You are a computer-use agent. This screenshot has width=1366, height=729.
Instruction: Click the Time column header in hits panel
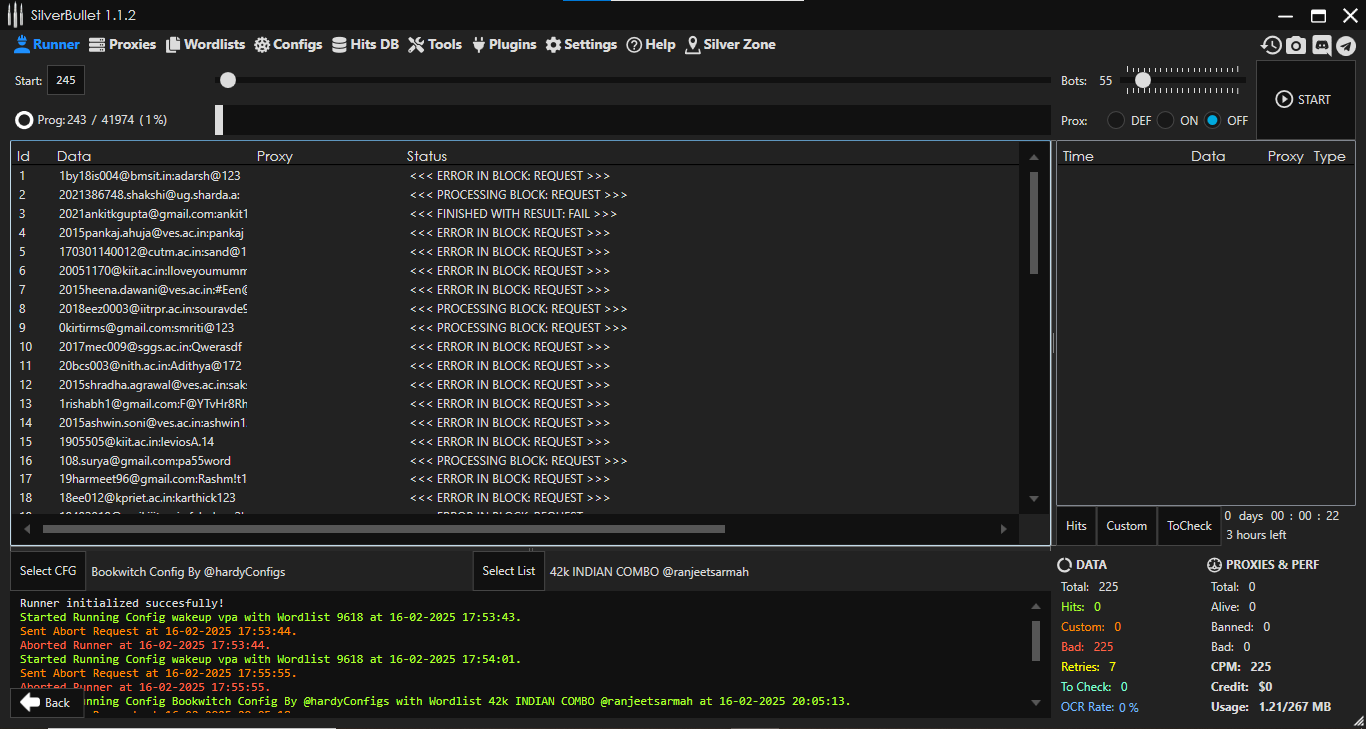point(1078,156)
